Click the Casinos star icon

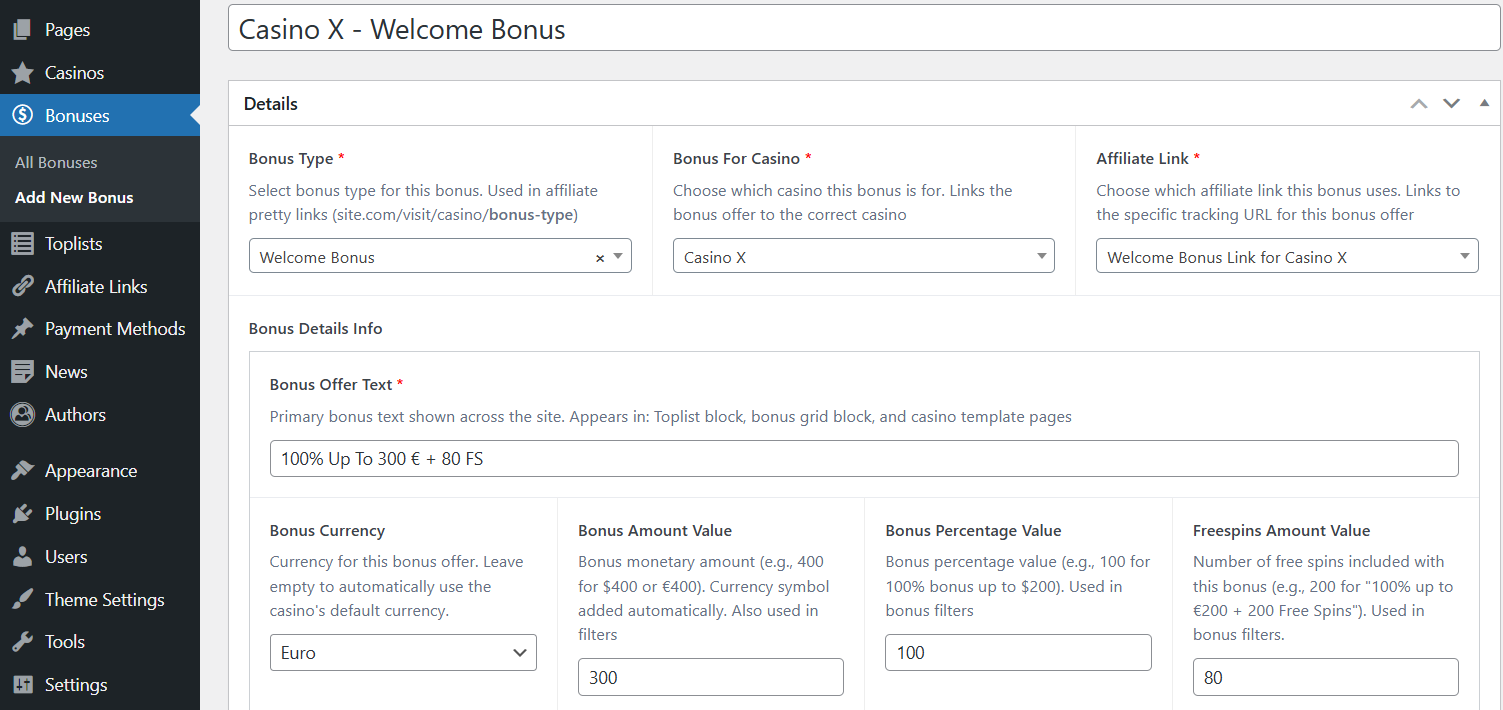click(x=22, y=73)
